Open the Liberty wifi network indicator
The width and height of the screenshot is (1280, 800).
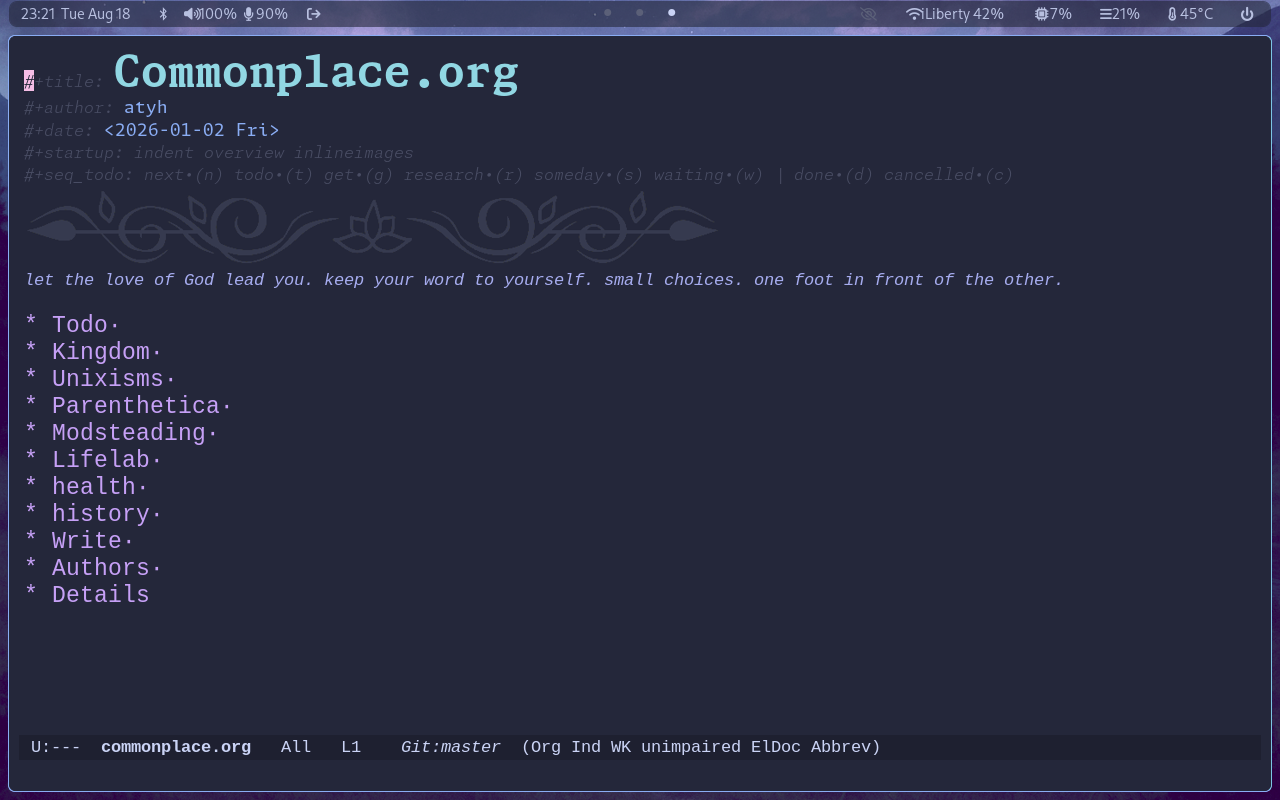954,14
